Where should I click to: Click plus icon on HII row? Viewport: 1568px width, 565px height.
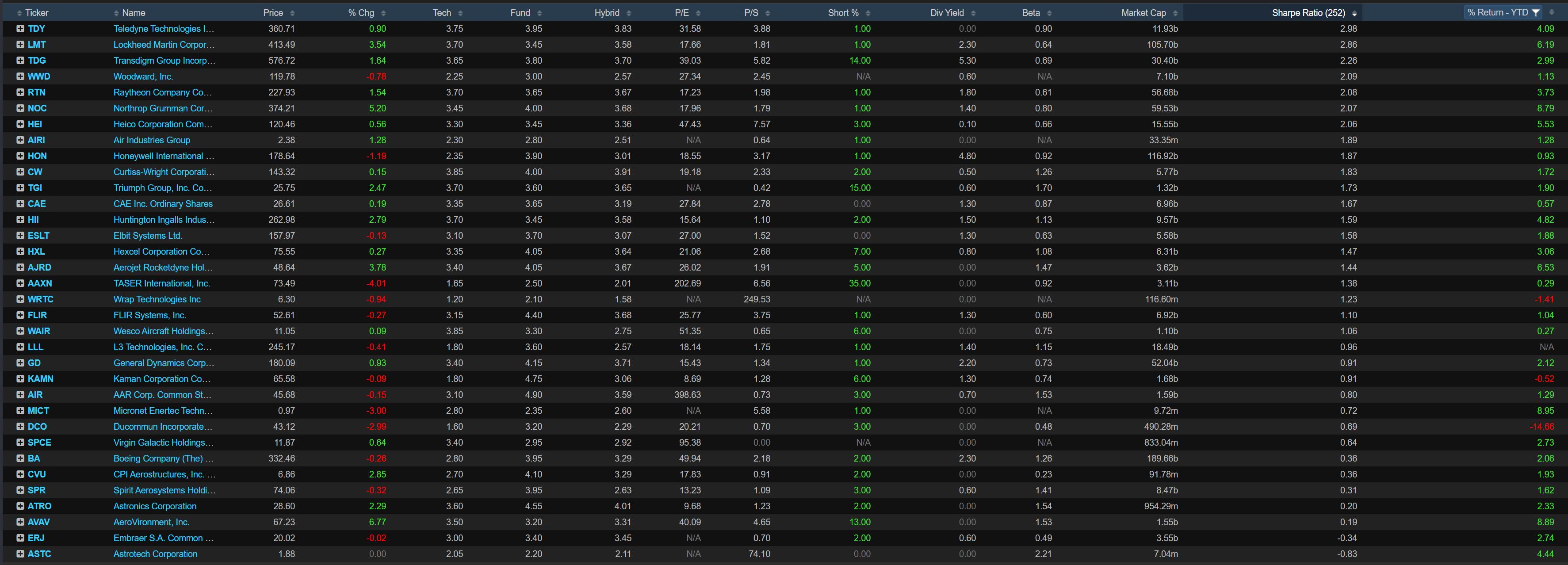coord(20,220)
